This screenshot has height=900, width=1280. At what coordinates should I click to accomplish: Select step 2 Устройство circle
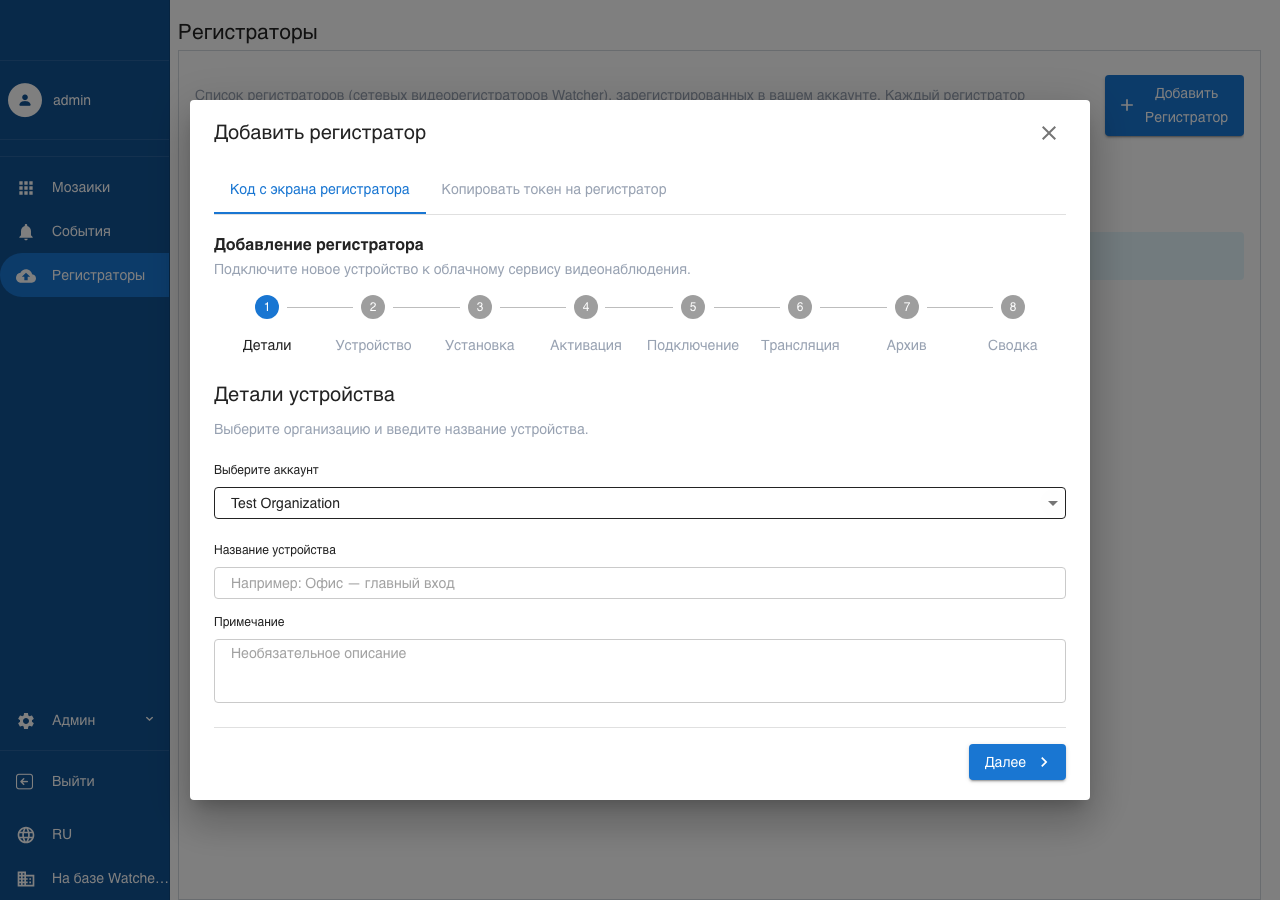tap(373, 307)
